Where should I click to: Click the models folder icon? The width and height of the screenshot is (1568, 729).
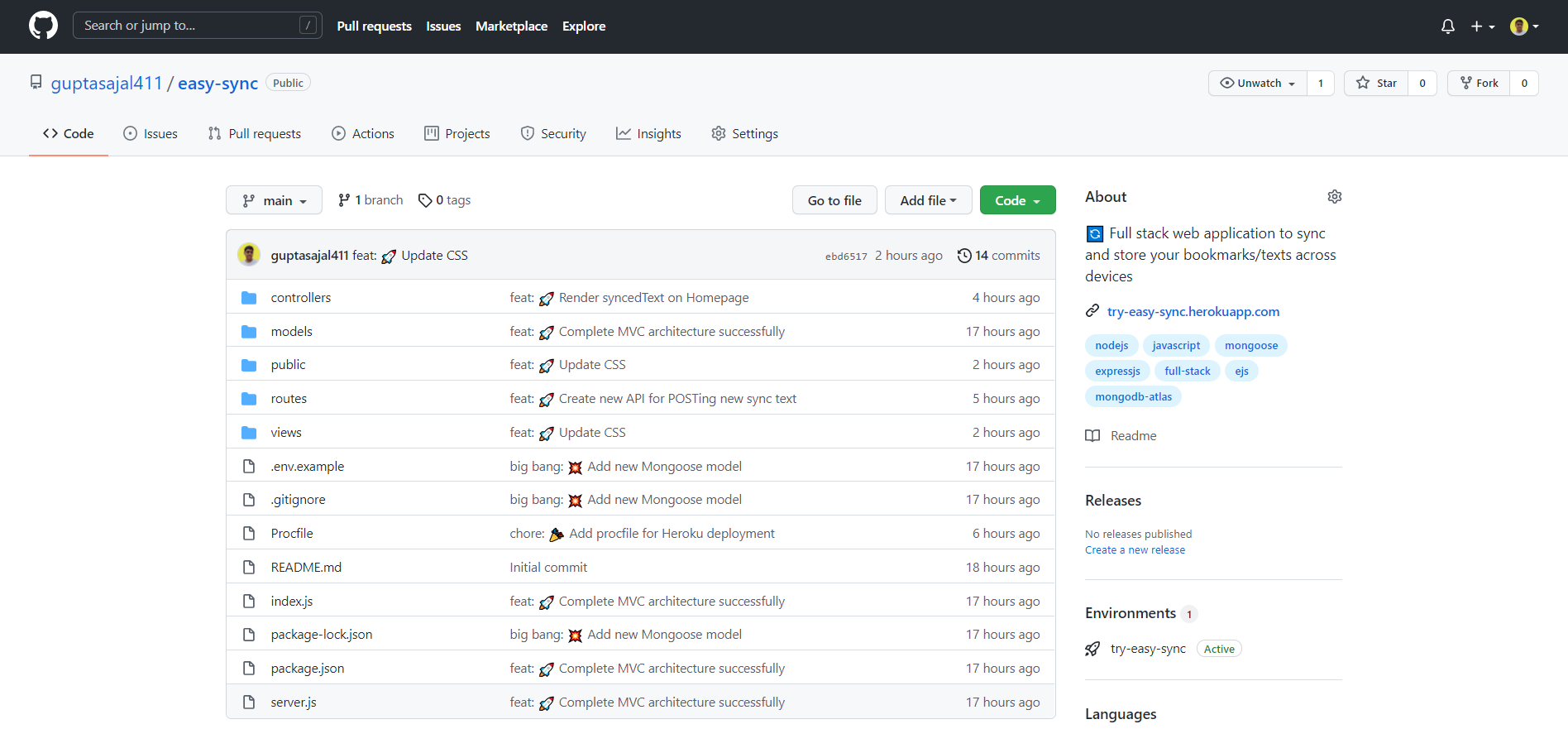[x=249, y=332]
